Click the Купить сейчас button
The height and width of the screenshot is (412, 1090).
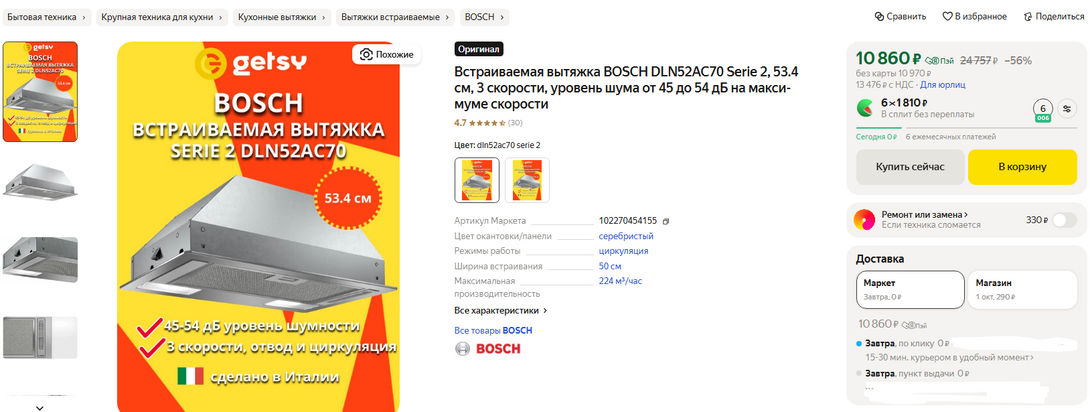point(910,167)
